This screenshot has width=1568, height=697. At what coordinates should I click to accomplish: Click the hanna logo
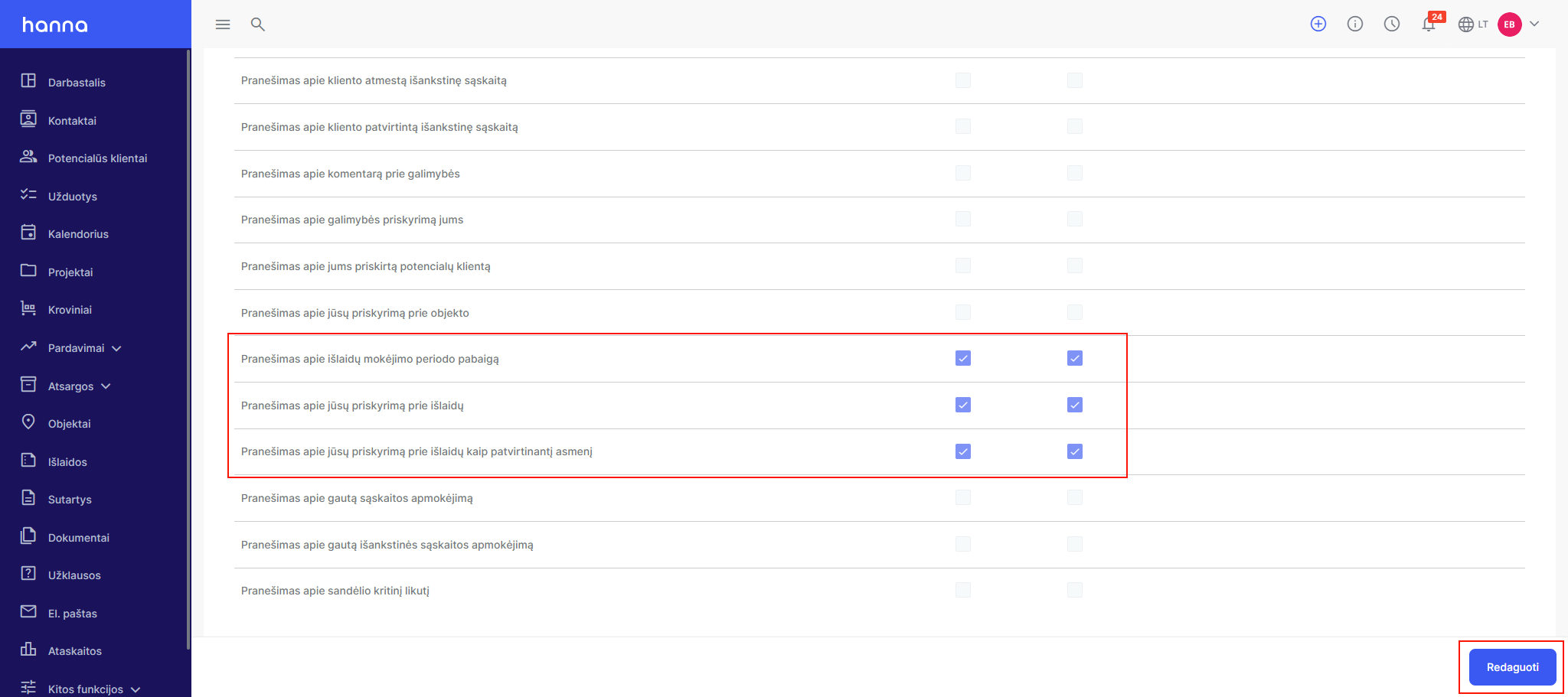pyautogui.click(x=55, y=24)
